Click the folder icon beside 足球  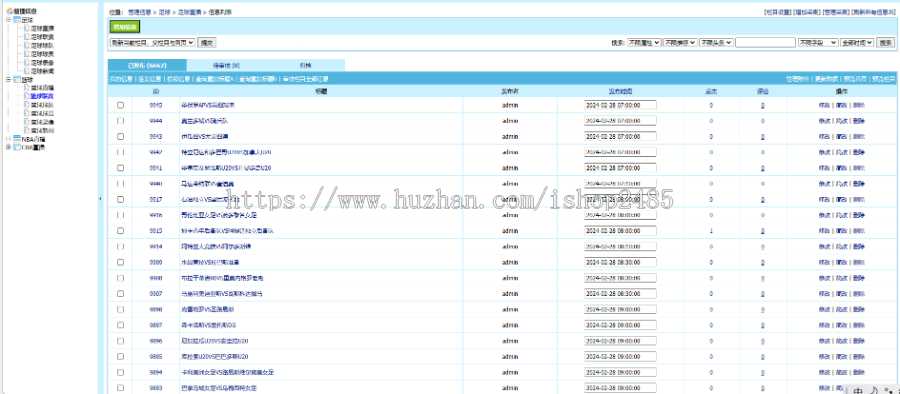point(17,20)
